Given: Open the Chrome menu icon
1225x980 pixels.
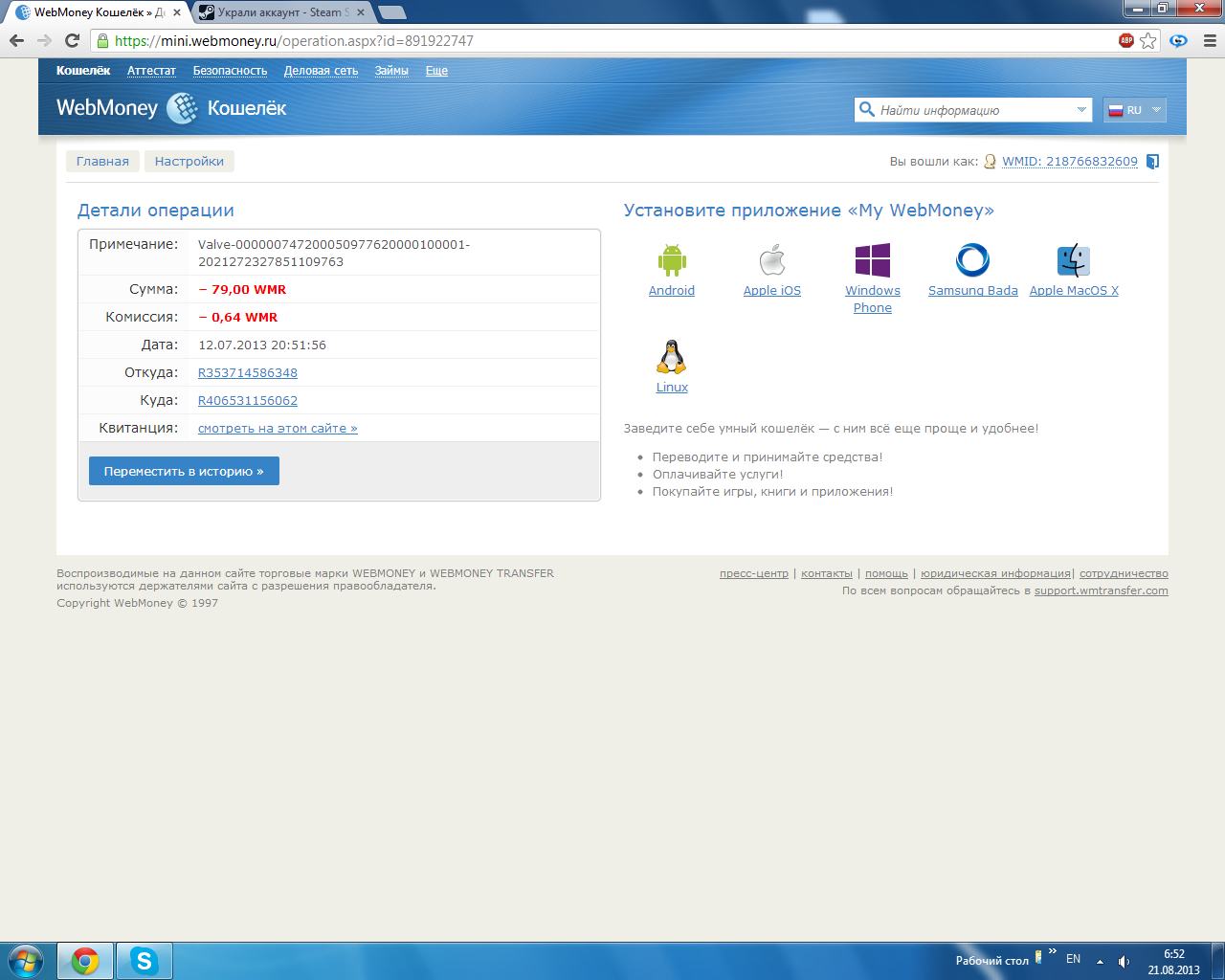Looking at the screenshot, I should point(1210,40).
